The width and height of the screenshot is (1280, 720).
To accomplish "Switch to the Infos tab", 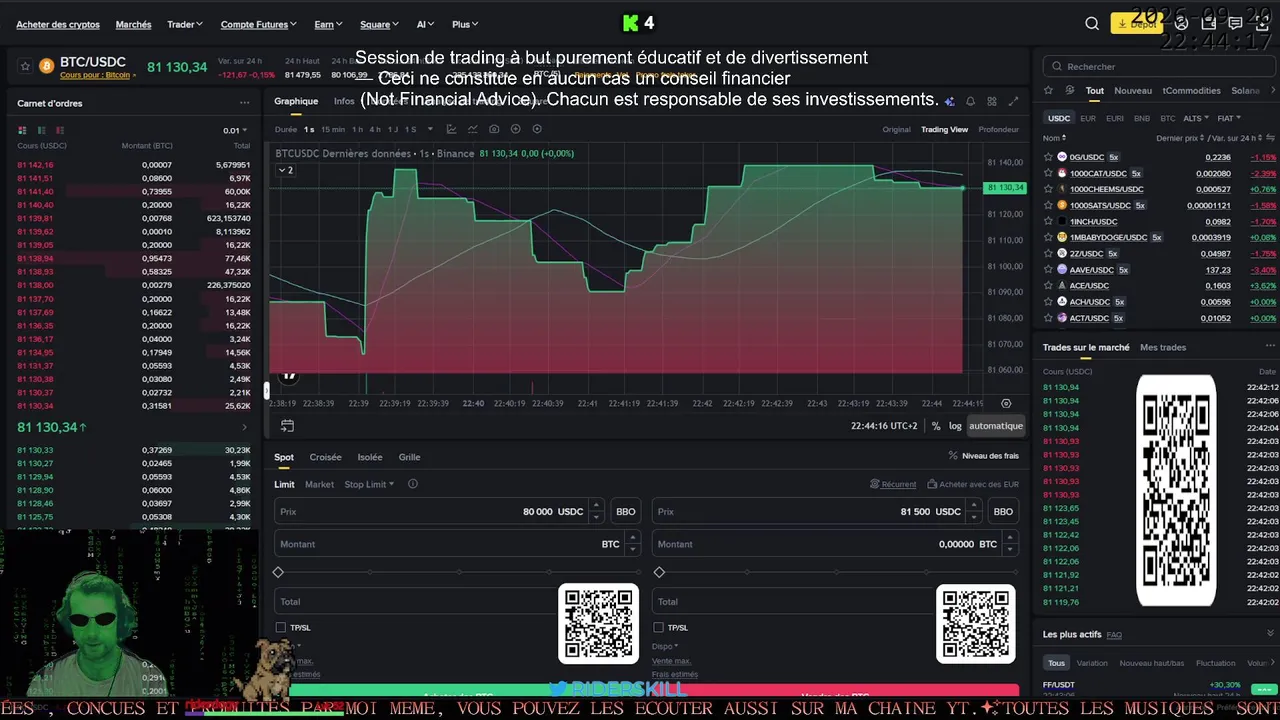I will [x=344, y=101].
